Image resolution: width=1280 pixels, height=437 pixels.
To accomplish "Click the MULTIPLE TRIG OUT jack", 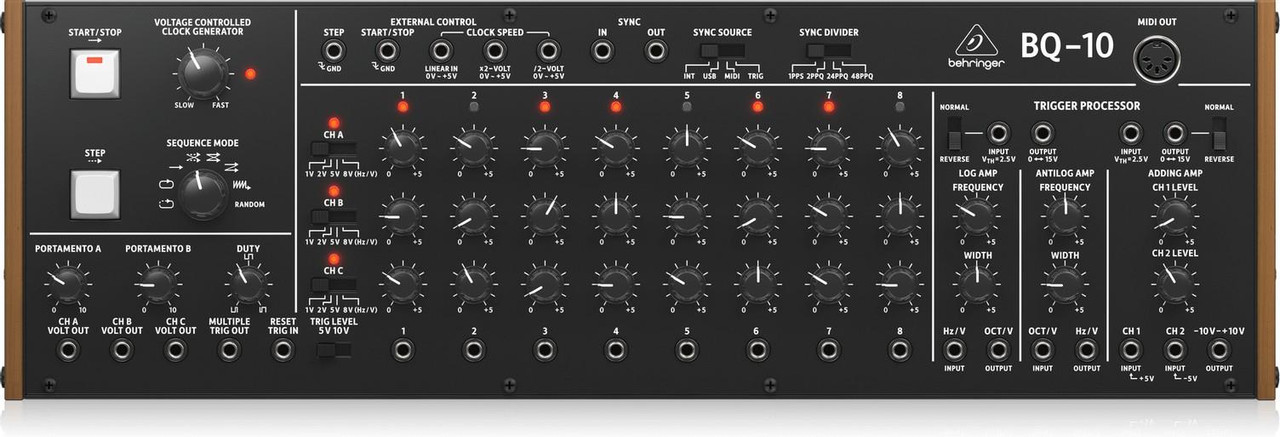I will [230, 350].
